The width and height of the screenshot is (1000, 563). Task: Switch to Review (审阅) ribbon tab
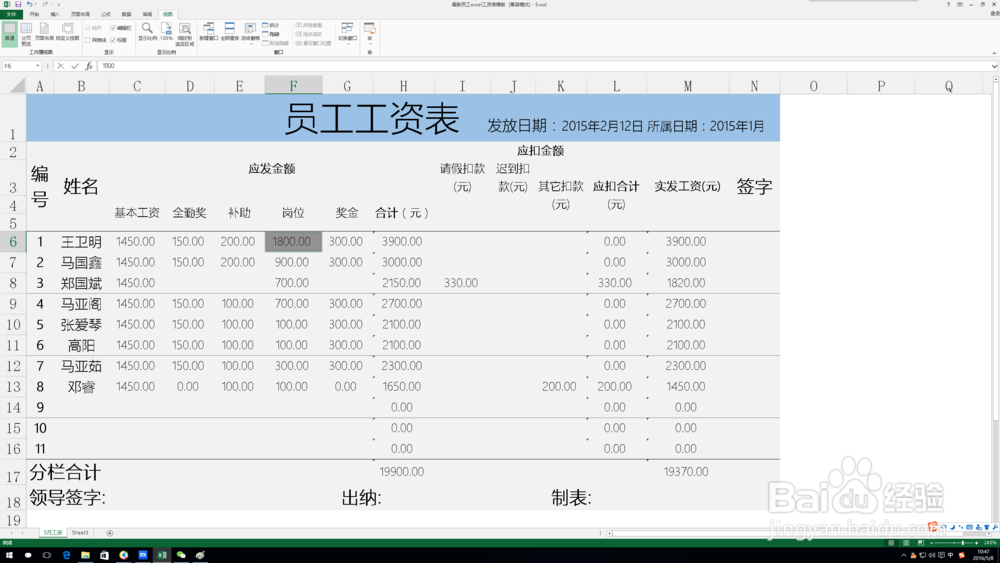(x=147, y=14)
